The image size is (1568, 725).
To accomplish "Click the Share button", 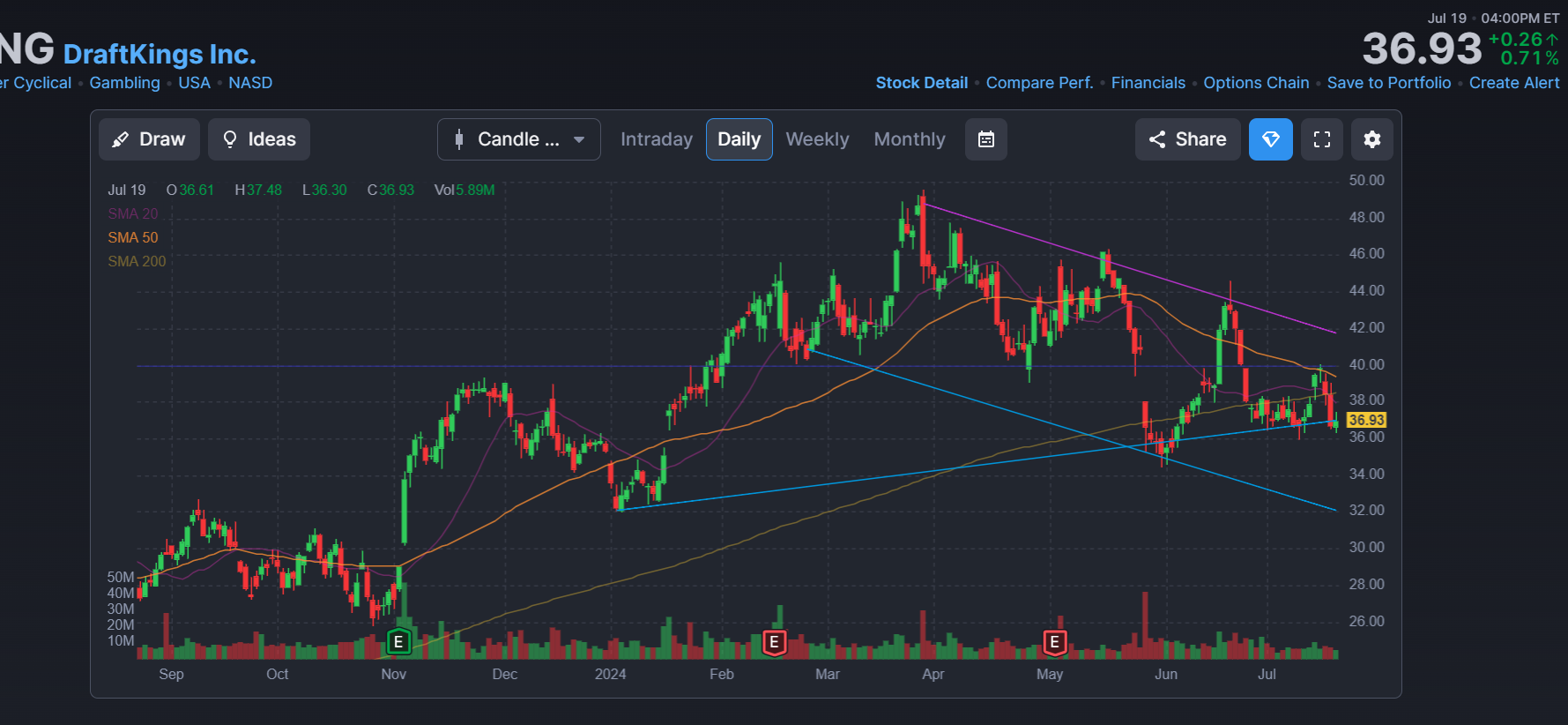I will 1188,139.
